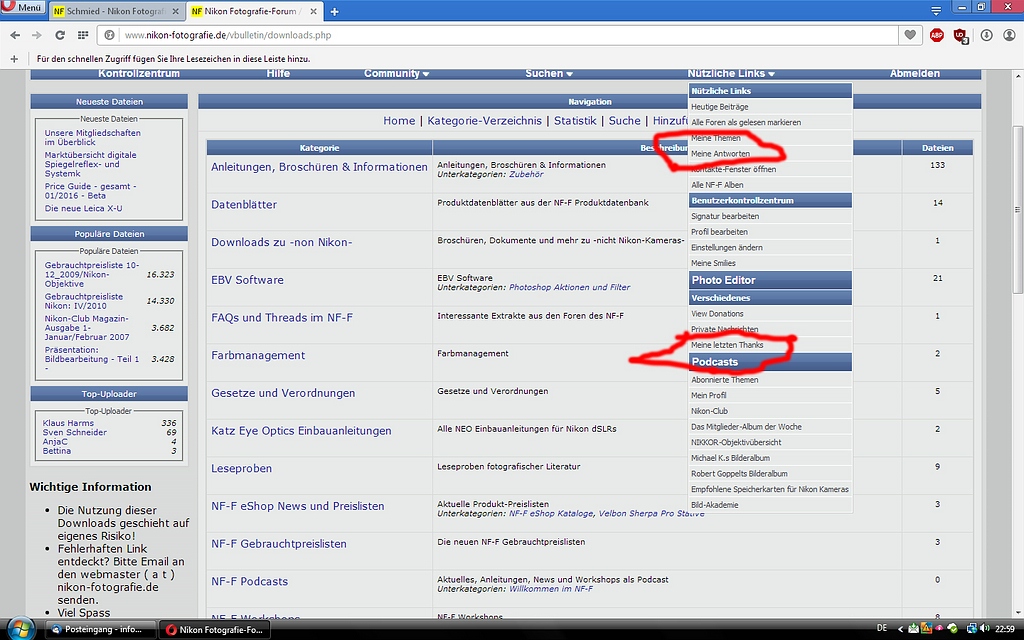Bookmark page with the heart icon
This screenshot has width=1024, height=640.
coord(910,35)
